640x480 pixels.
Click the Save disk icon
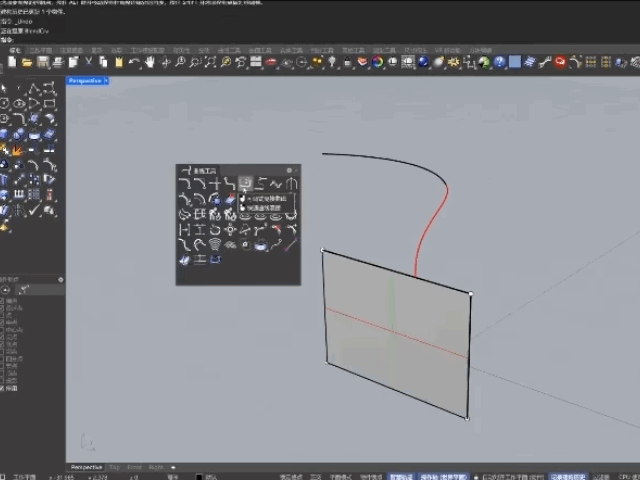click(43, 62)
